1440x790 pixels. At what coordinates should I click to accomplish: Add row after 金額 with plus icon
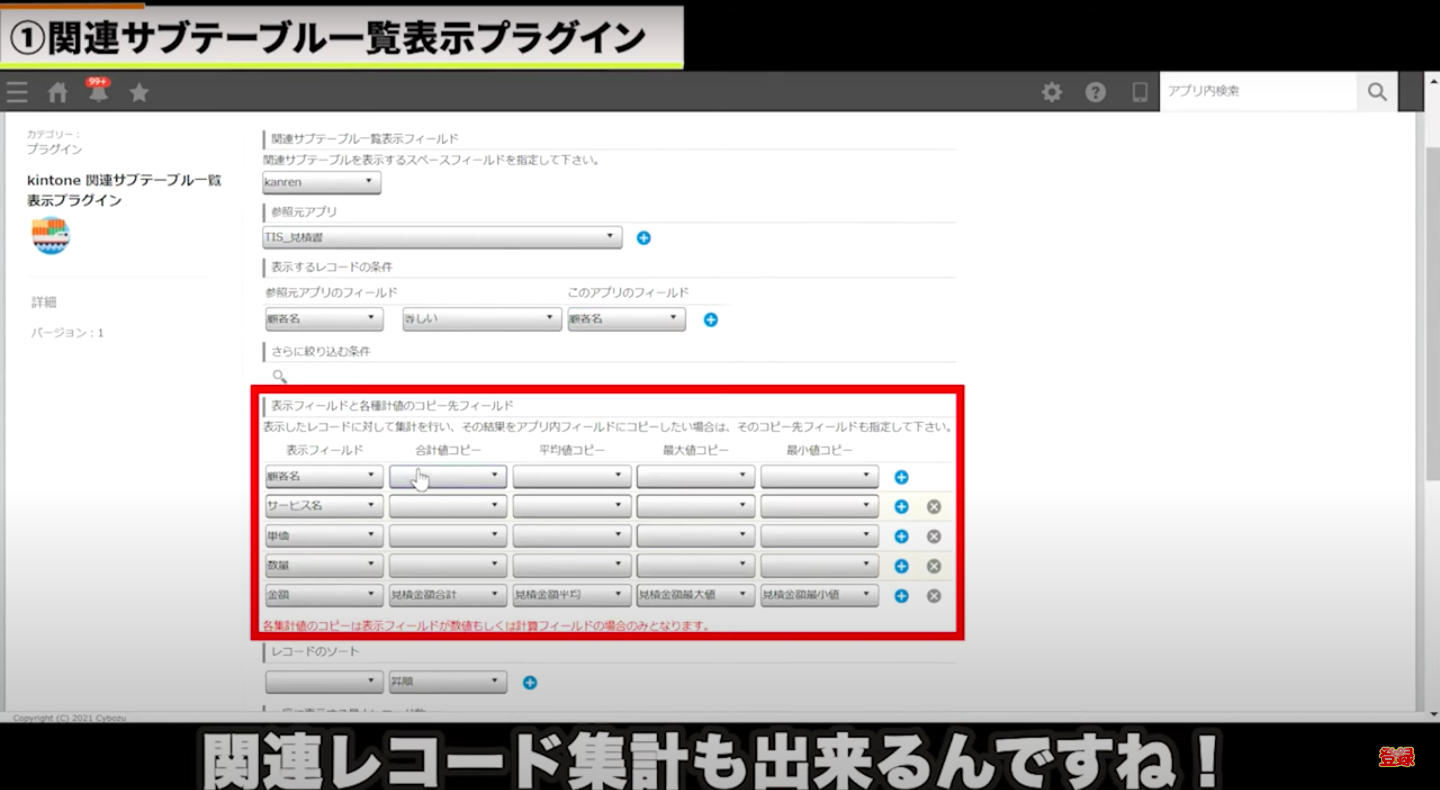pyautogui.click(x=901, y=596)
